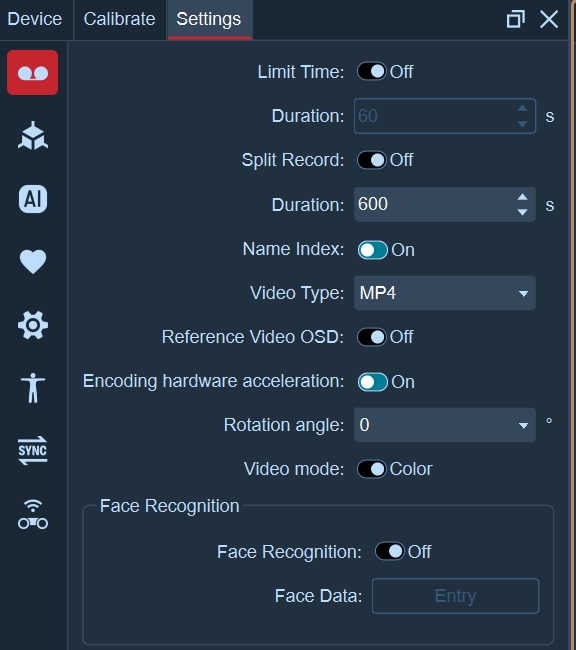Switch to the Calibrate tab
Image resolution: width=576 pixels, height=650 pixels.
pos(119,19)
